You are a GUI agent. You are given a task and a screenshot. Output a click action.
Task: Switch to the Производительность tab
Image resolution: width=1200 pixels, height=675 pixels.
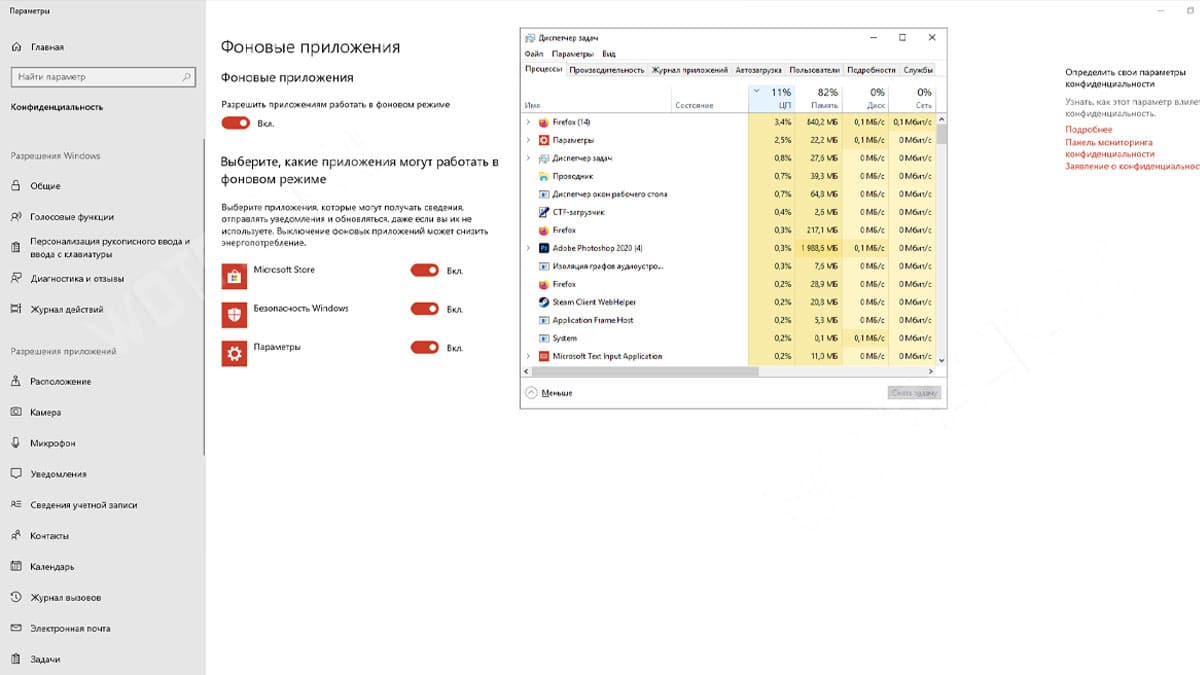pyautogui.click(x=607, y=70)
